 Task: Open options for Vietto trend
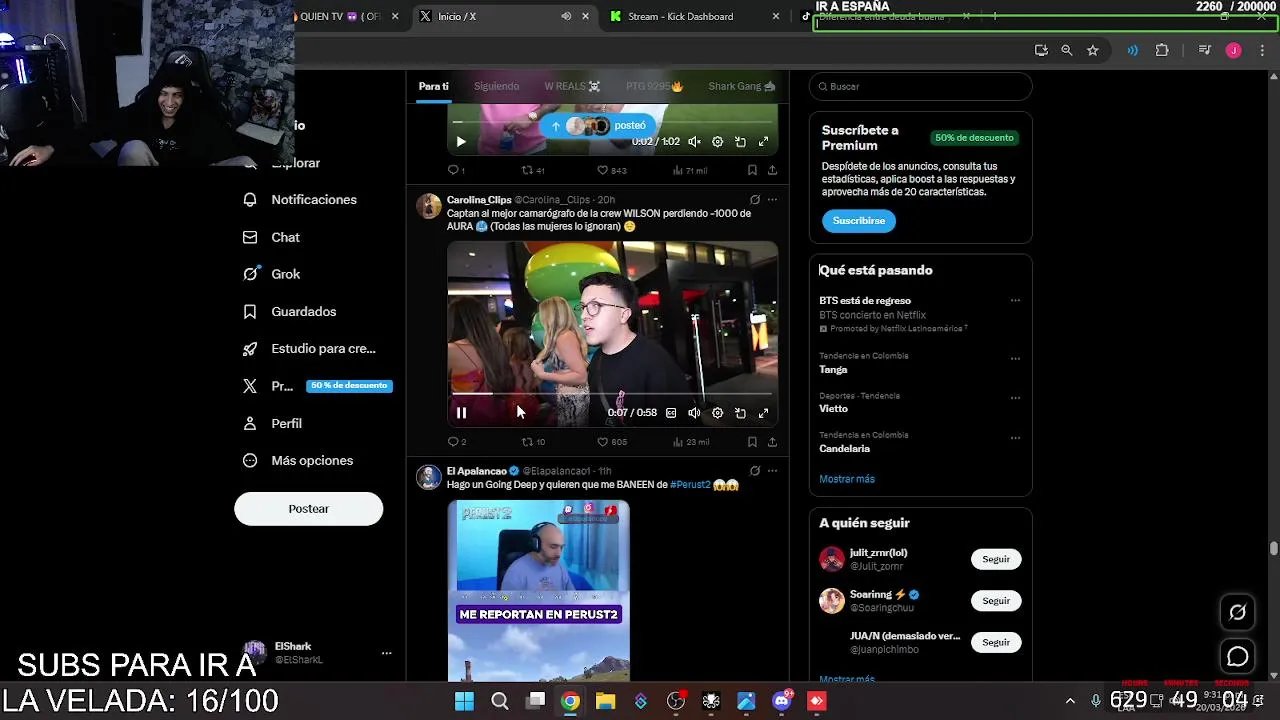point(1015,397)
